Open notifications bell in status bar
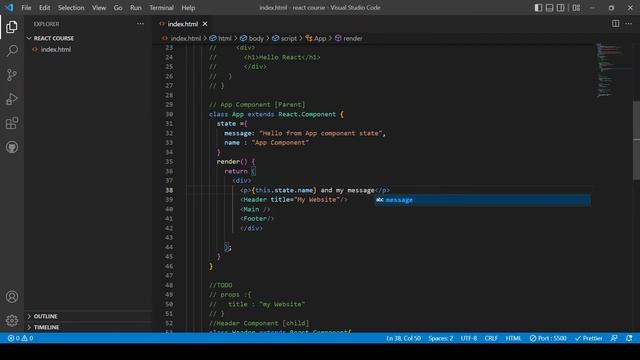Viewport: 640px width, 360px height. [x=629, y=338]
